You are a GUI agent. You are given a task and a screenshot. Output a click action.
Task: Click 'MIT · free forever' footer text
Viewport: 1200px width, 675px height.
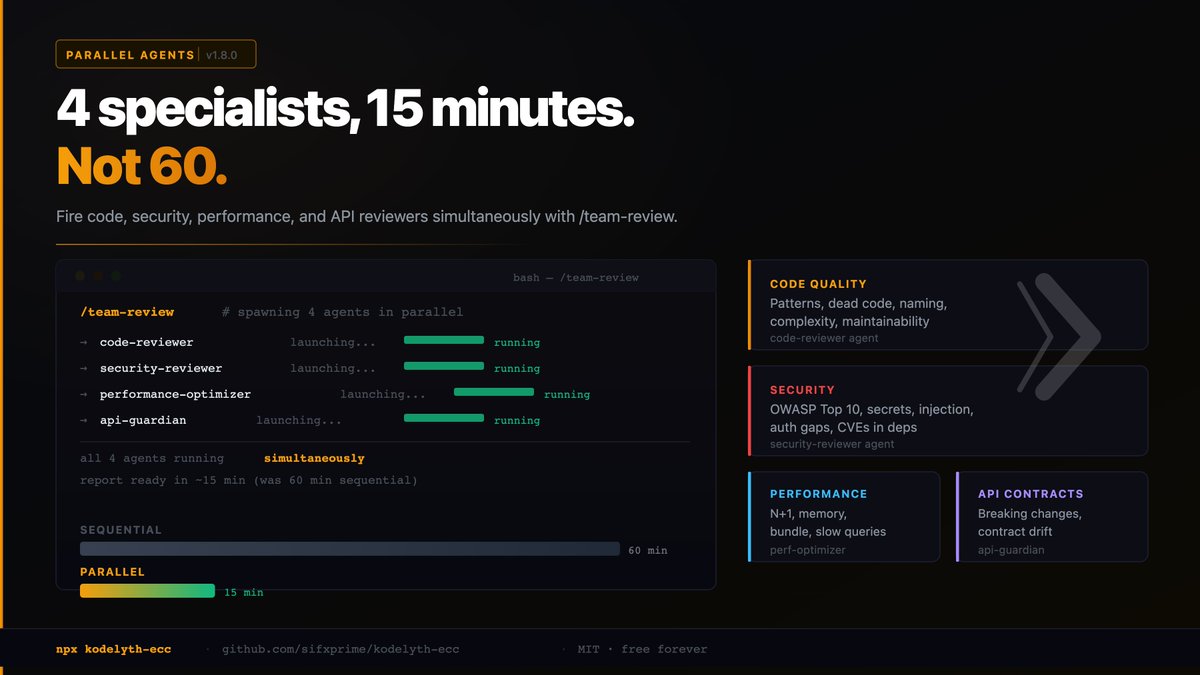coord(642,649)
